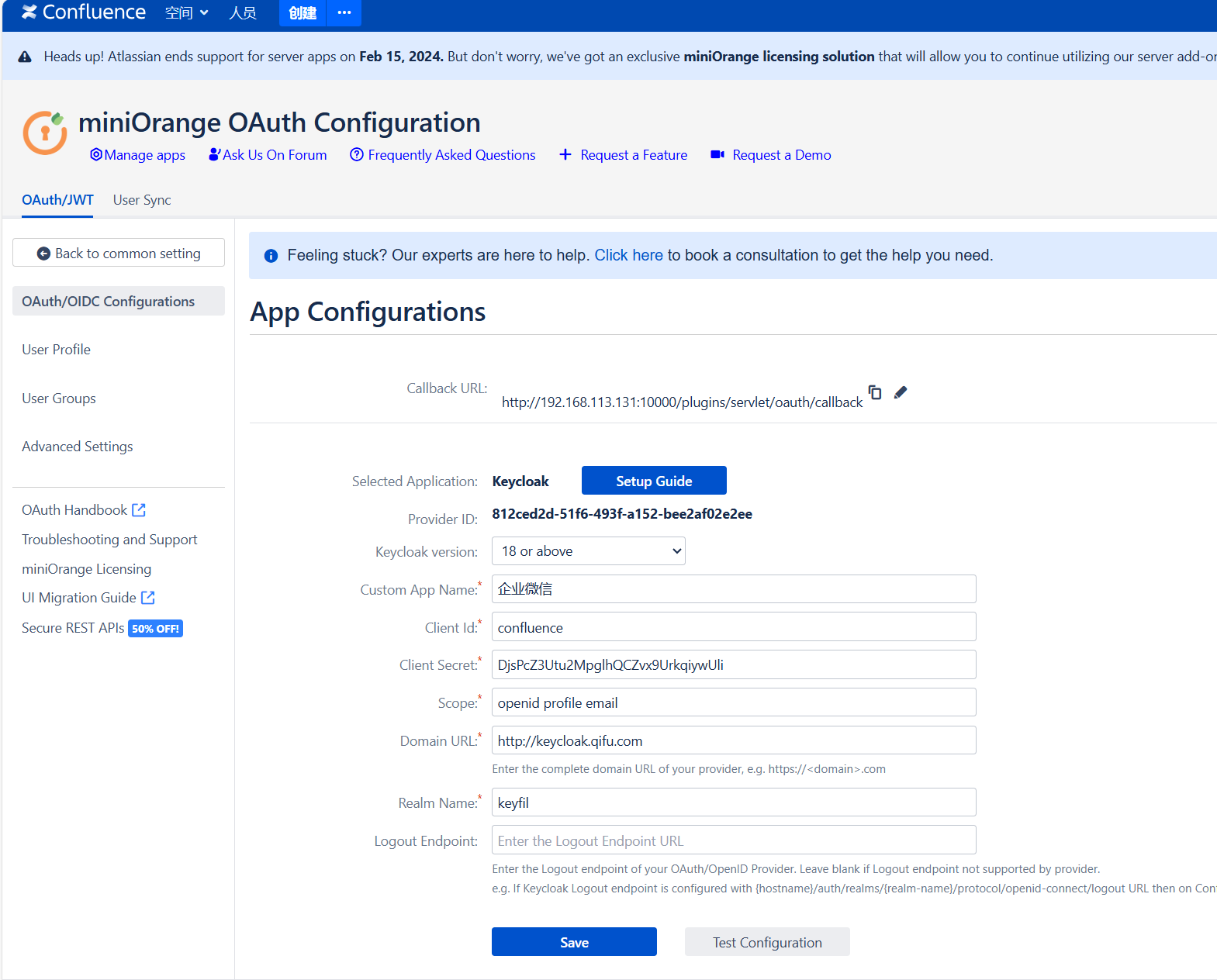1217x980 pixels.
Task: Focus the Custom App Name field
Action: coord(734,589)
